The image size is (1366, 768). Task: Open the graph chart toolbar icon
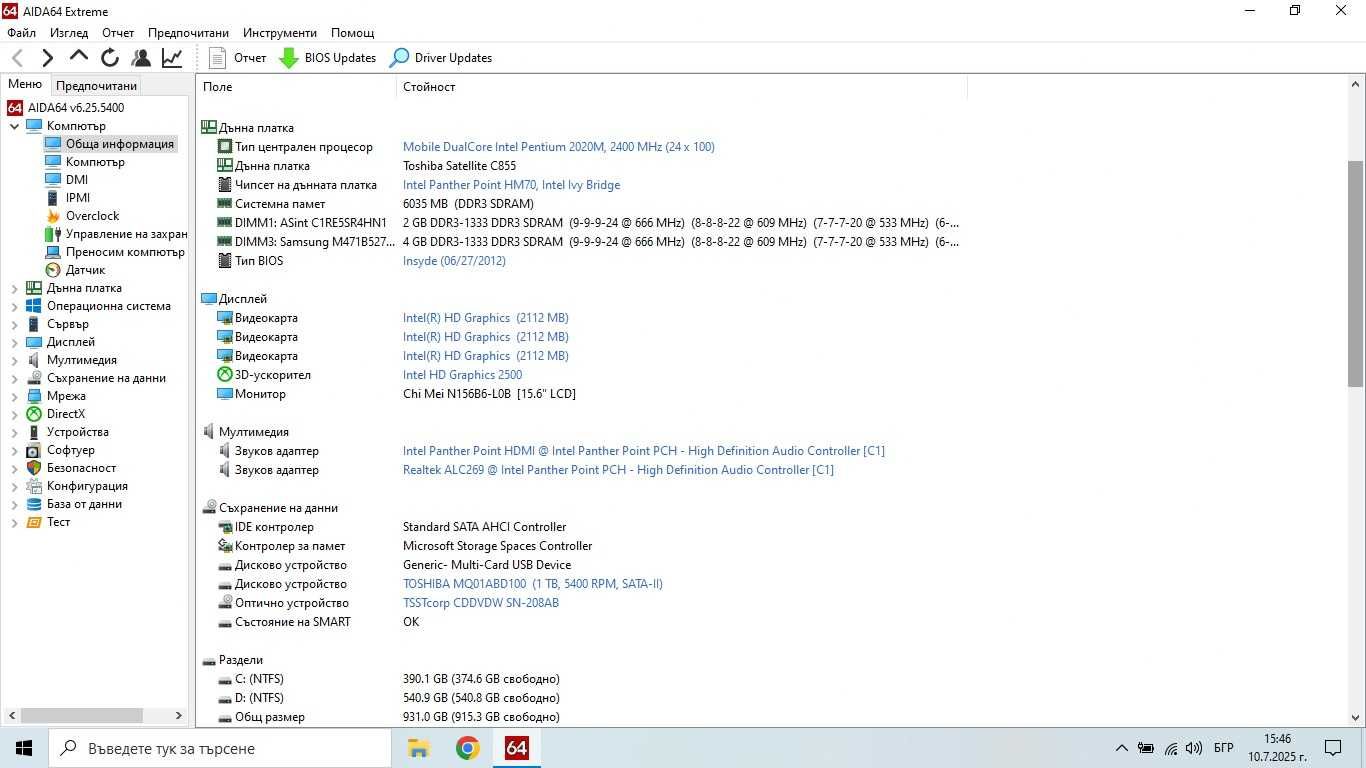(x=172, y=58)
